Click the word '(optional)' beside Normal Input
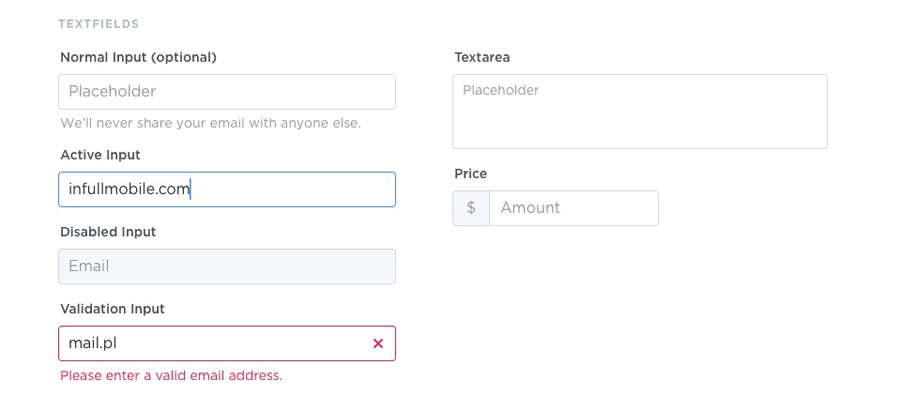 pyautogui.click(x=184, y=57)
